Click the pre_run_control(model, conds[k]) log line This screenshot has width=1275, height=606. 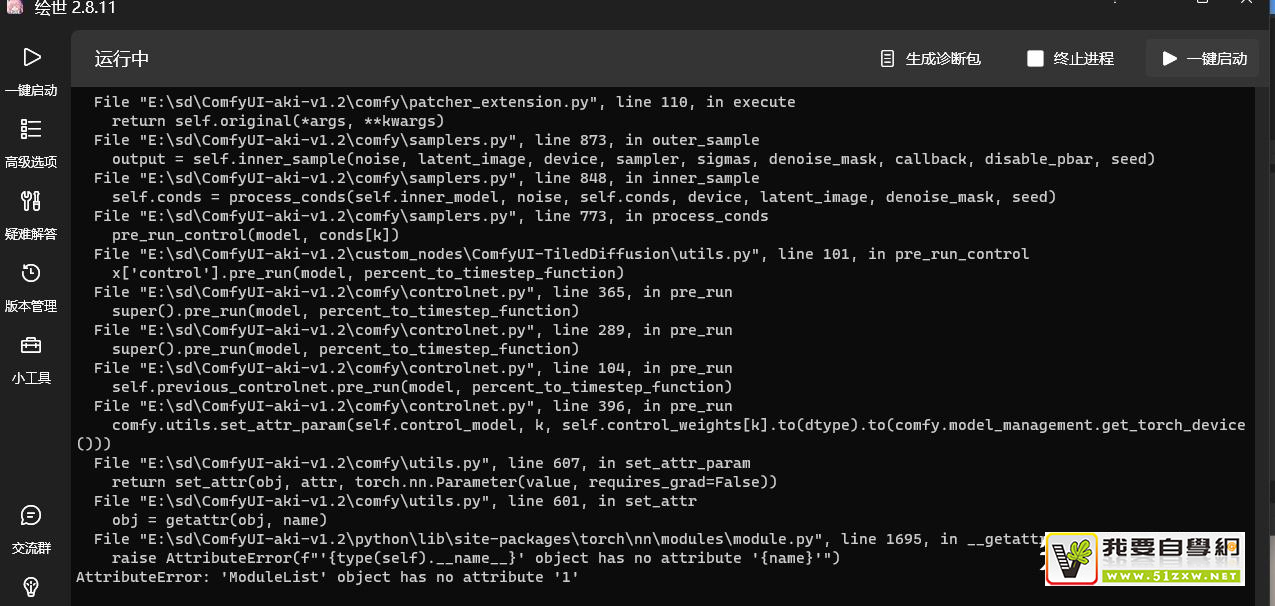(256, 235)
